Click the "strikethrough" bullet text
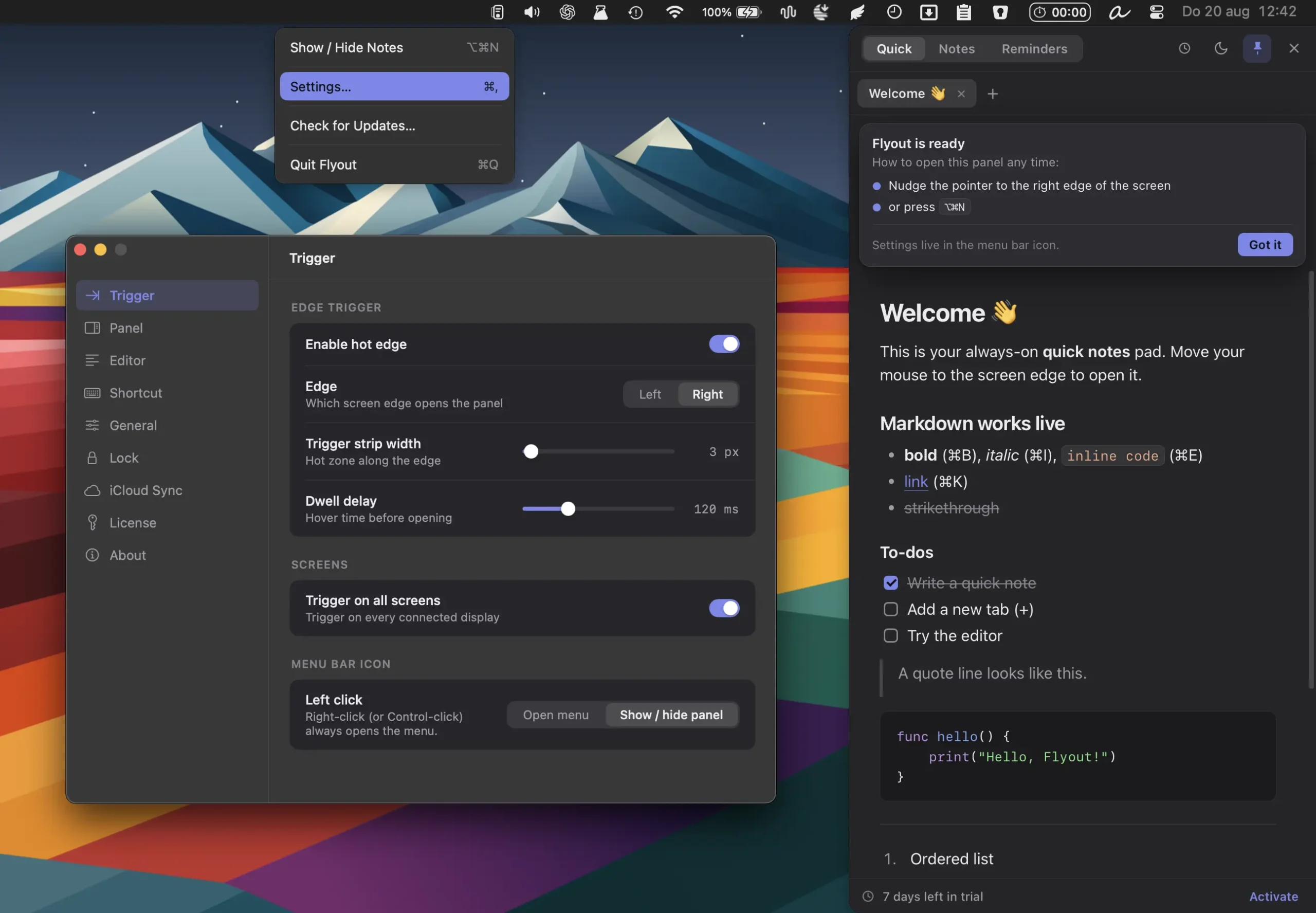This screenshot has width=1316, height=913. [x=952, y=508]
